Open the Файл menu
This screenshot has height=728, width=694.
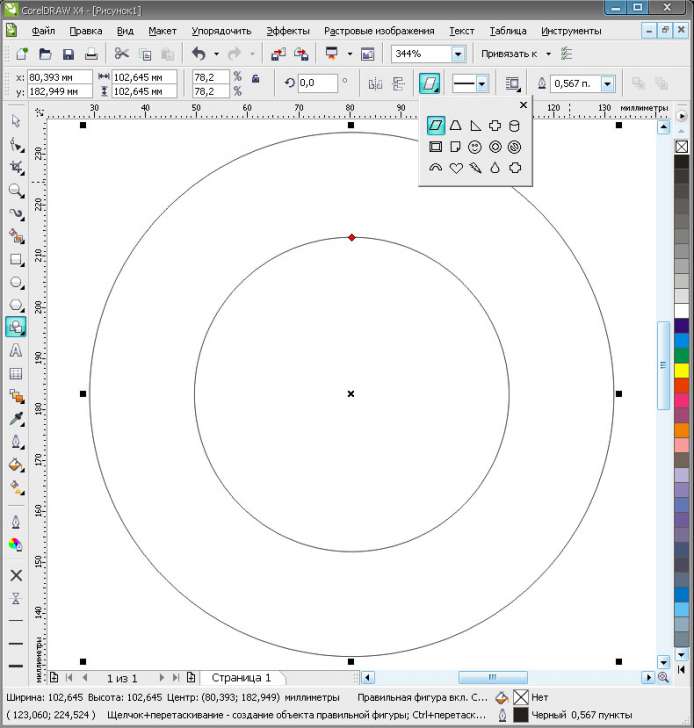(43, 31)
